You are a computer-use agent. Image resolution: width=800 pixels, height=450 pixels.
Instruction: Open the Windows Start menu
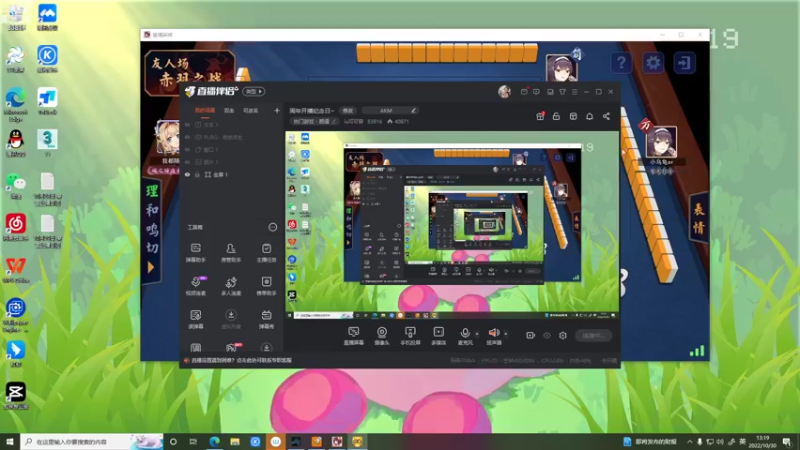pos(9,441)
